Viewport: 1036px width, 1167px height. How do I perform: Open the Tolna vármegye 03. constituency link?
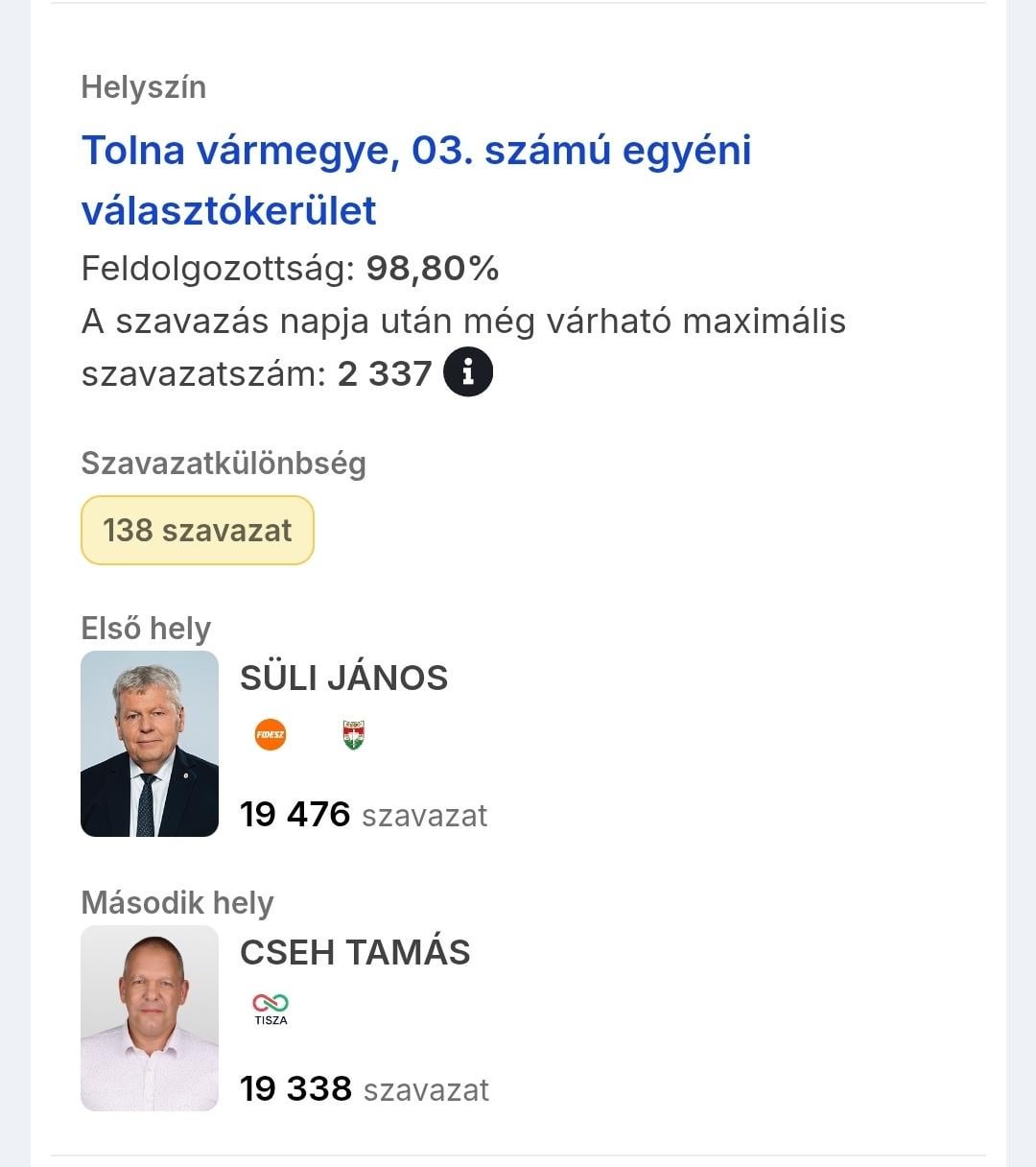tap(415, 180)
